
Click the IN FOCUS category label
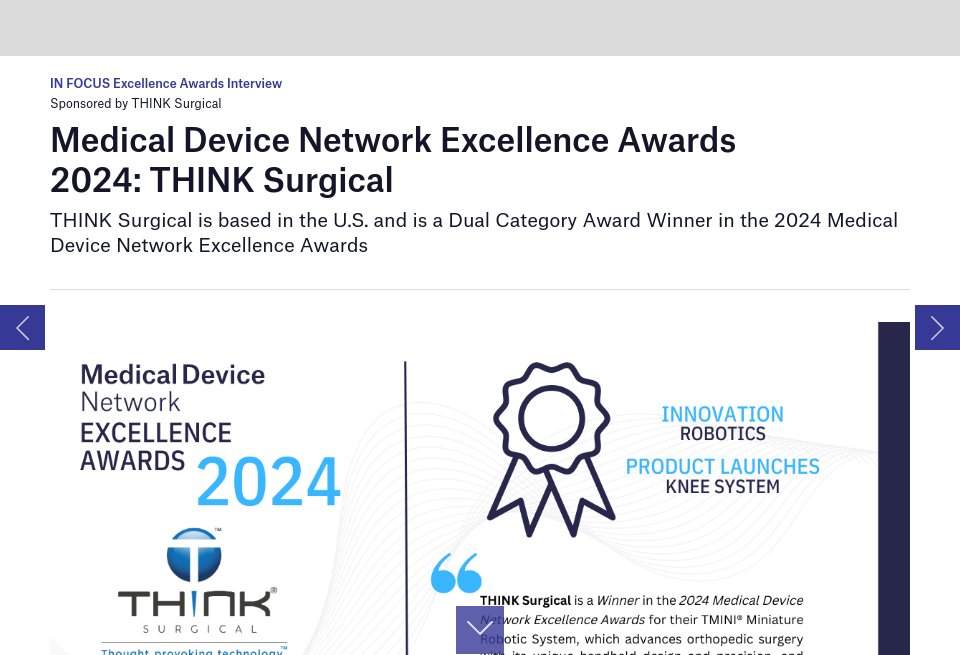click(x=80, y=83)
